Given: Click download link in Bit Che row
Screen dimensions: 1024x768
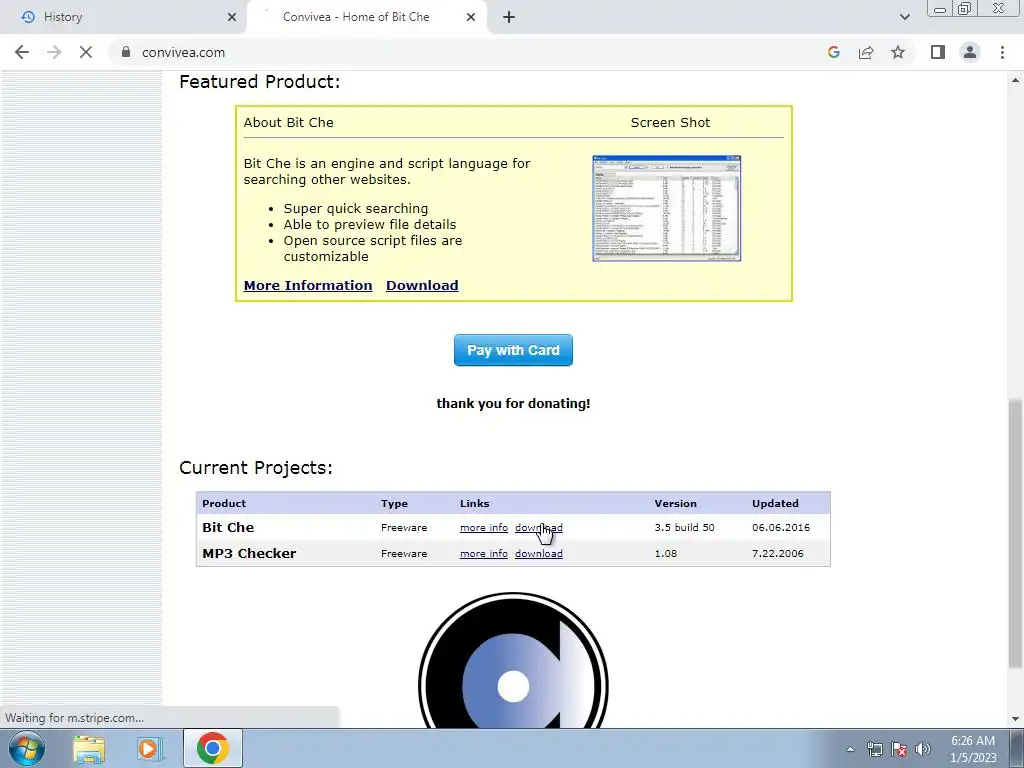Looking at the screenshot, I should tap(539, 528).
